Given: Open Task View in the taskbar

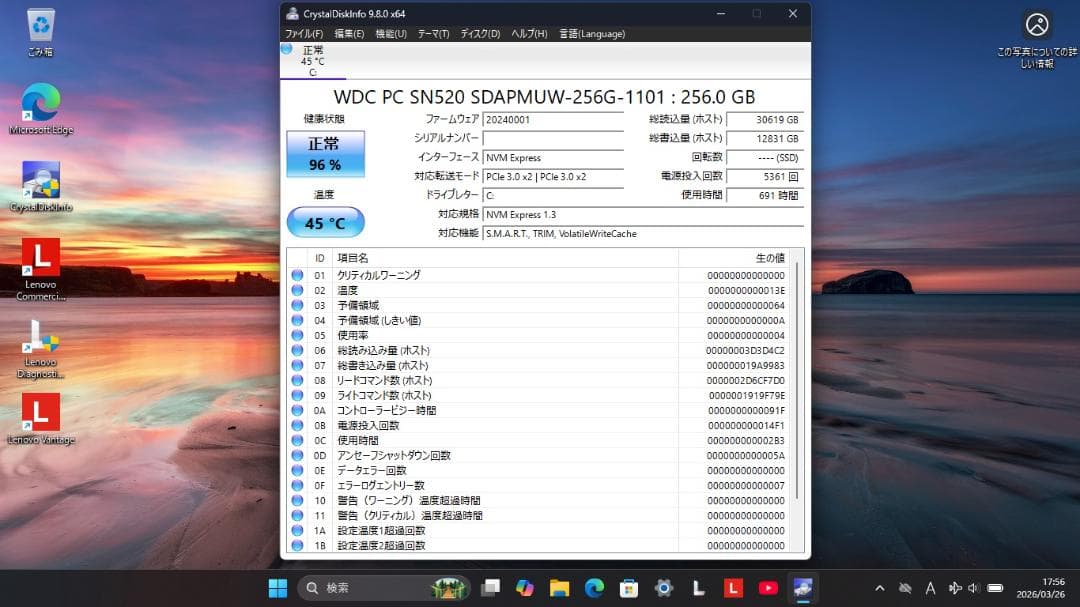Looking at the screenshot, I should [x=490, y=588].
